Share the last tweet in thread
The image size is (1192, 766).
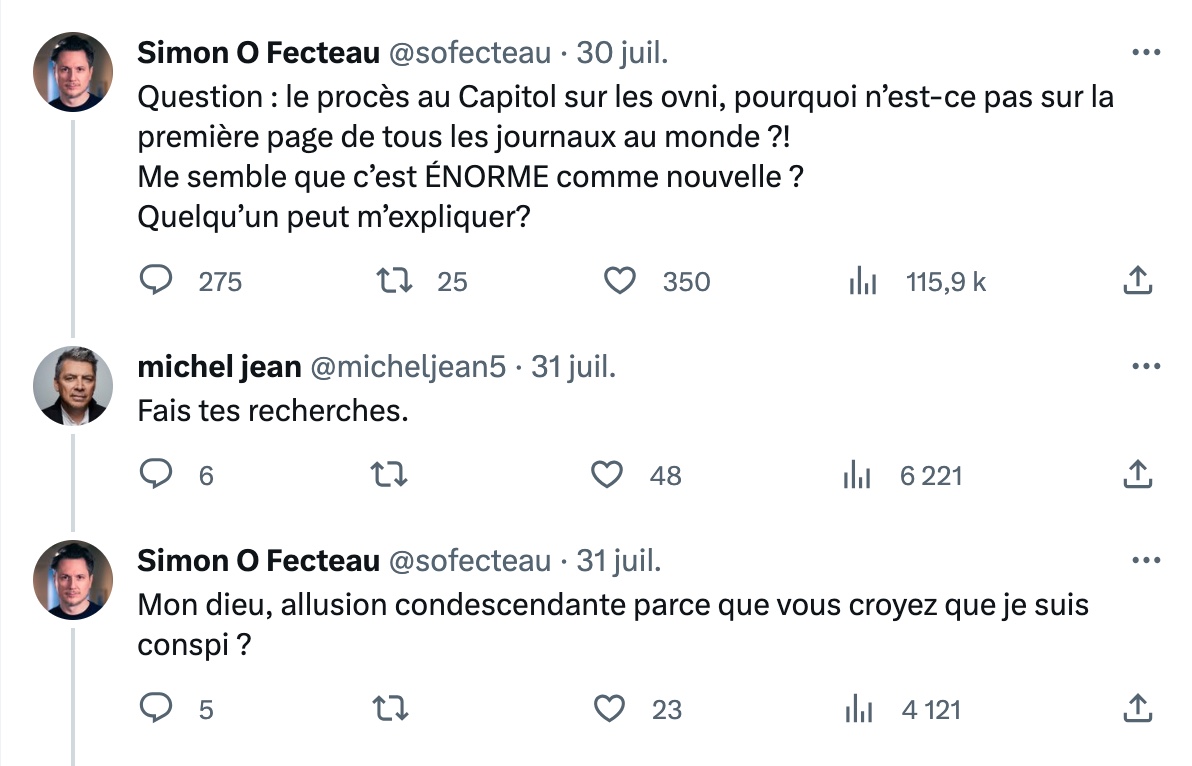pyautogui.click(x=1138, y=709)
